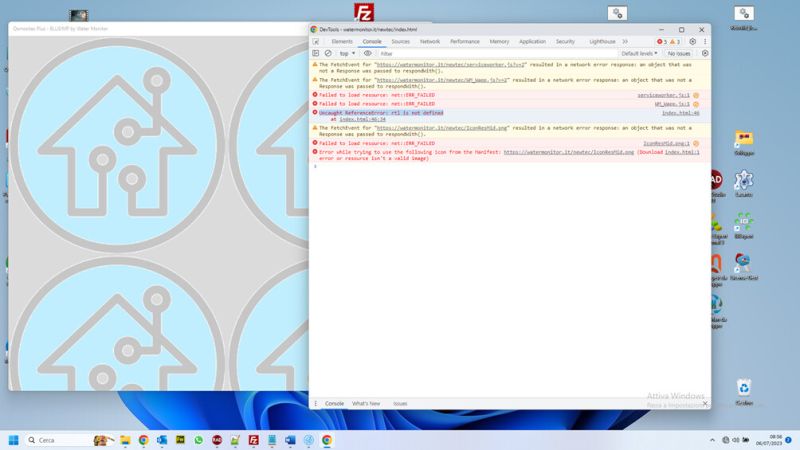Close the DevTools bottom drawer
Screen dimensions: 800x450
[x=705, y=404]
